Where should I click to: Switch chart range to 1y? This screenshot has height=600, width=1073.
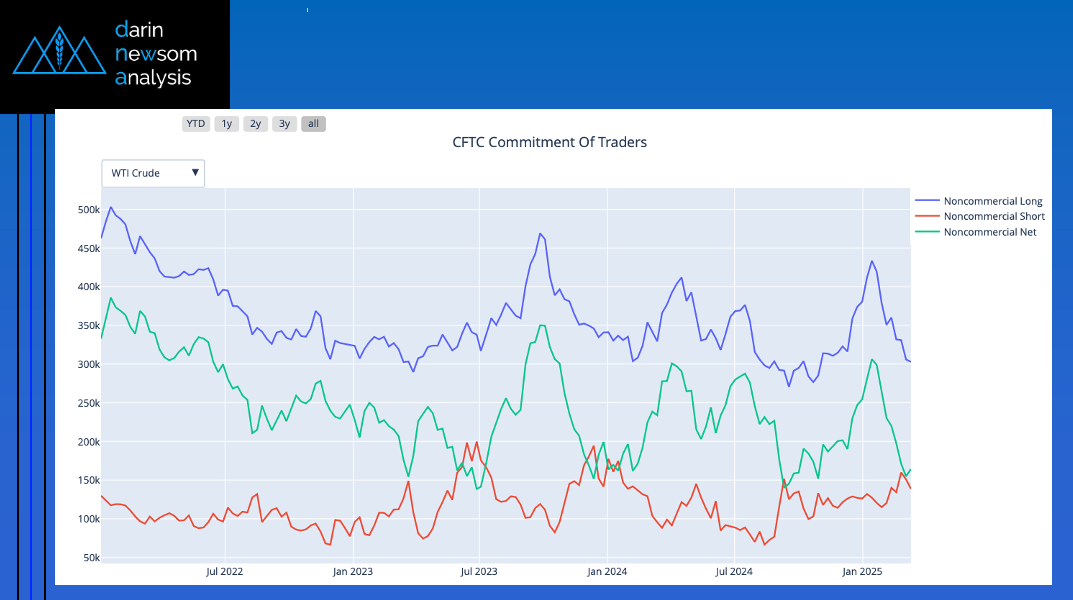[226, 124]
